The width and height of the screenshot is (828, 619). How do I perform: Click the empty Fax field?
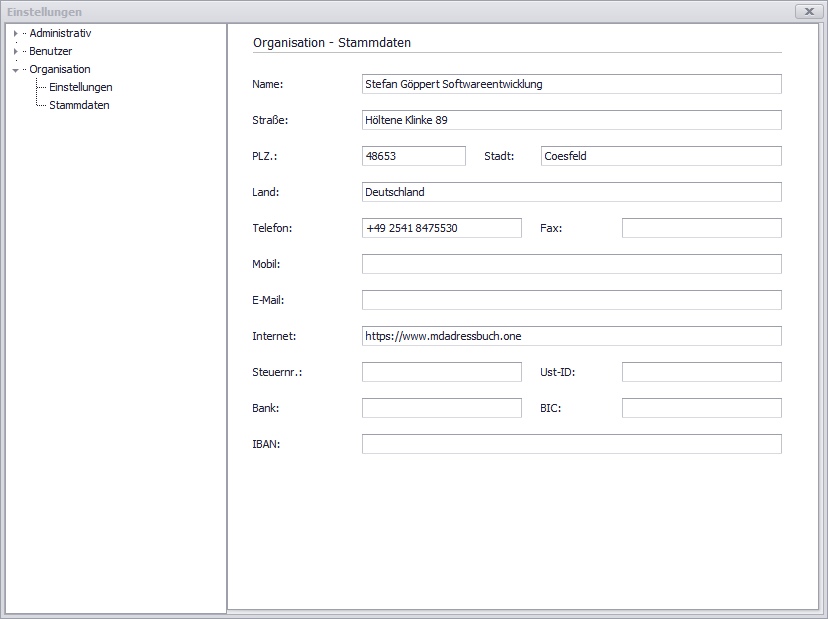(x=701, y=228)
